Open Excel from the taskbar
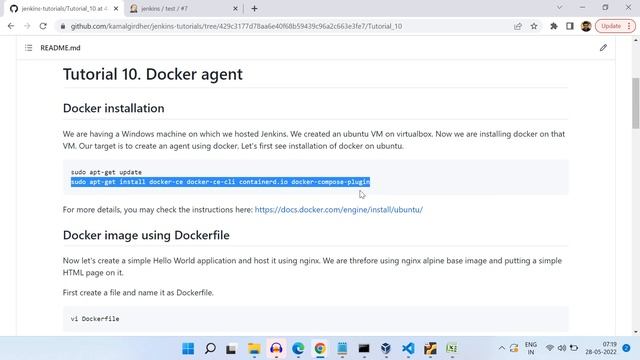 [452, 349]
